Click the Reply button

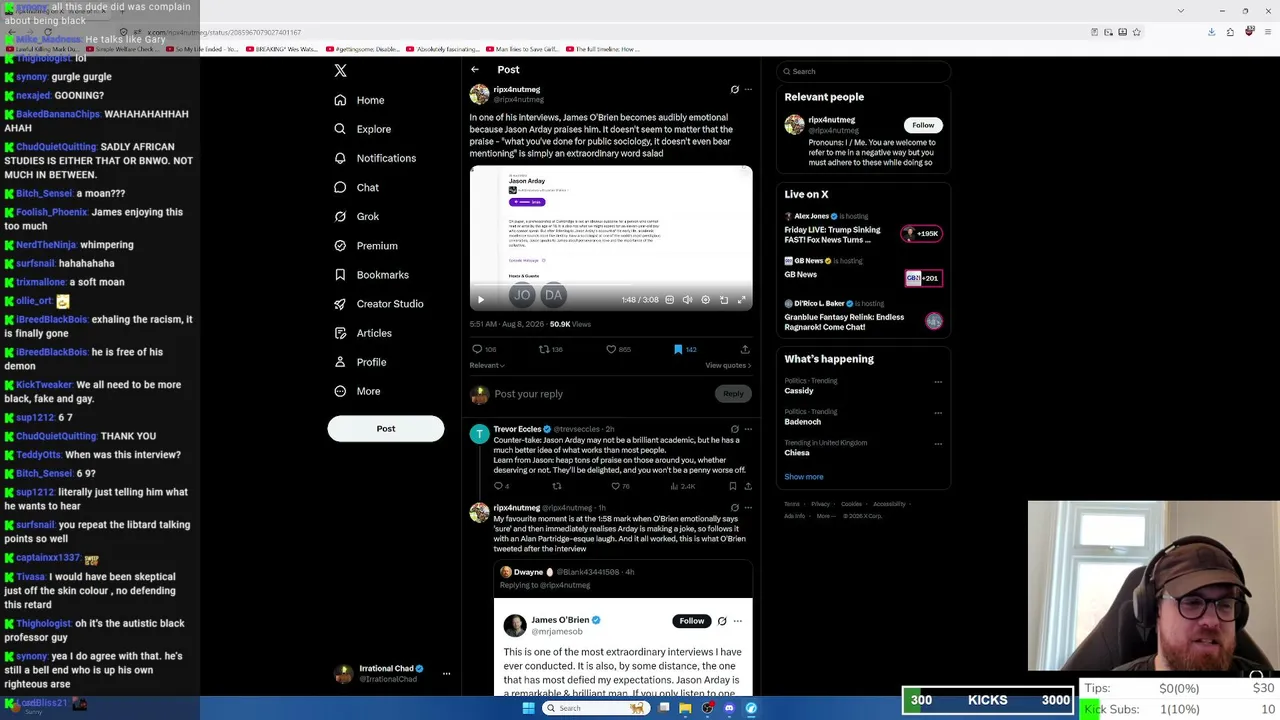point(733,394)
